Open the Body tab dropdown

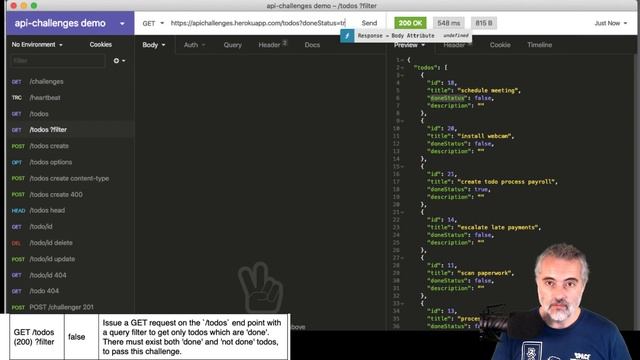154,45
